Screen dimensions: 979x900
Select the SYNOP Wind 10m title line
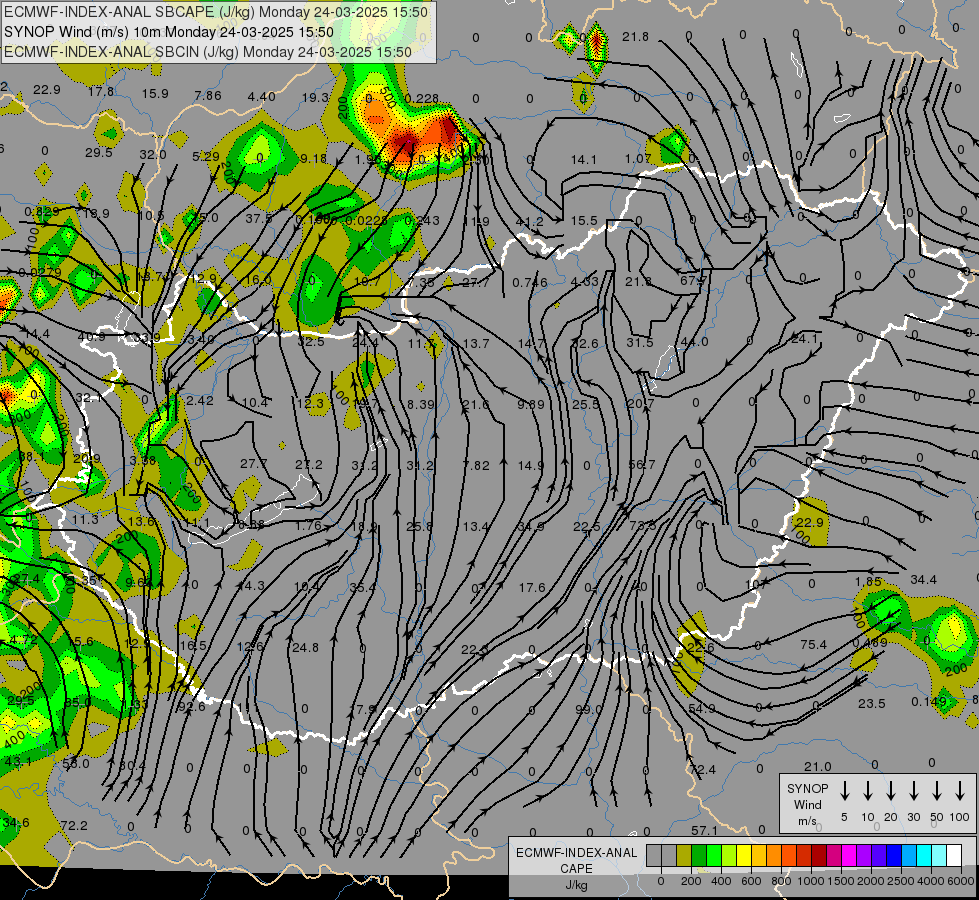pyautogui.click(x=169, y=32)
